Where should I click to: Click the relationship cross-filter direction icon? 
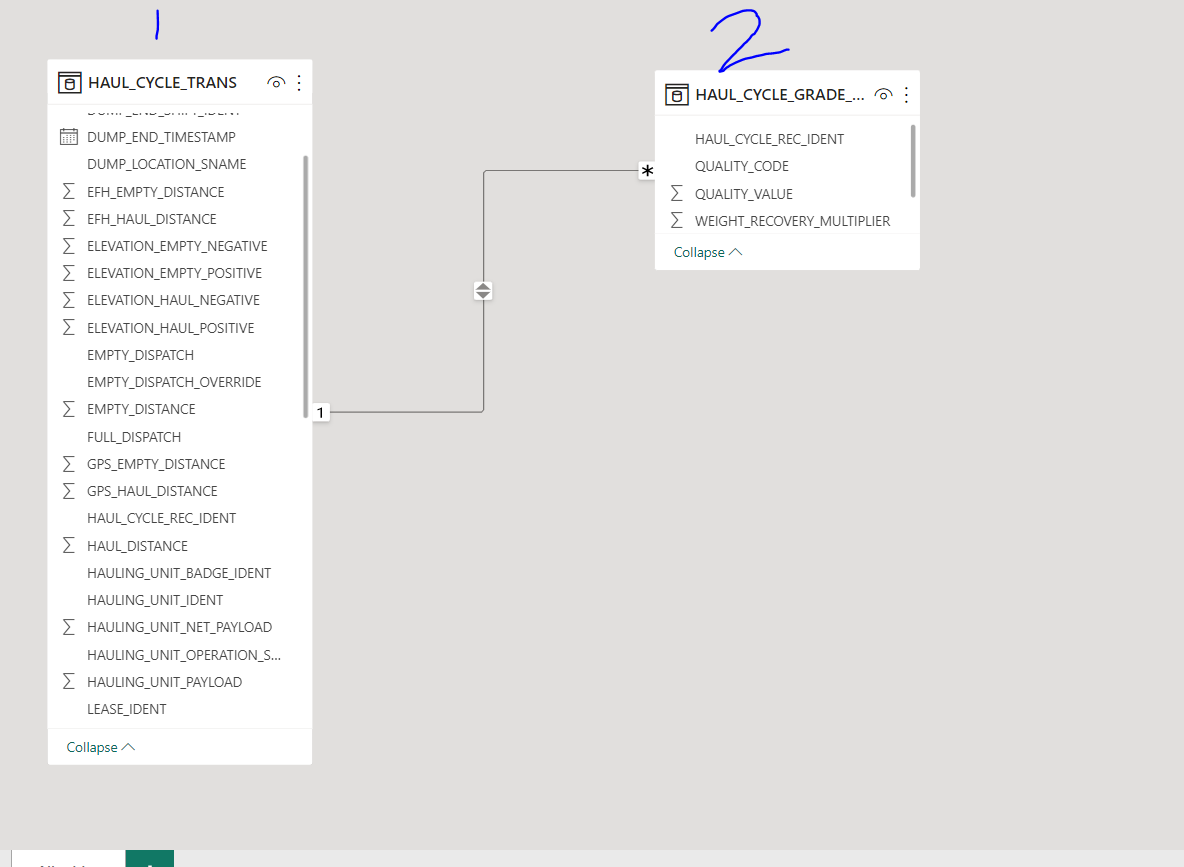tap(483, 291)
